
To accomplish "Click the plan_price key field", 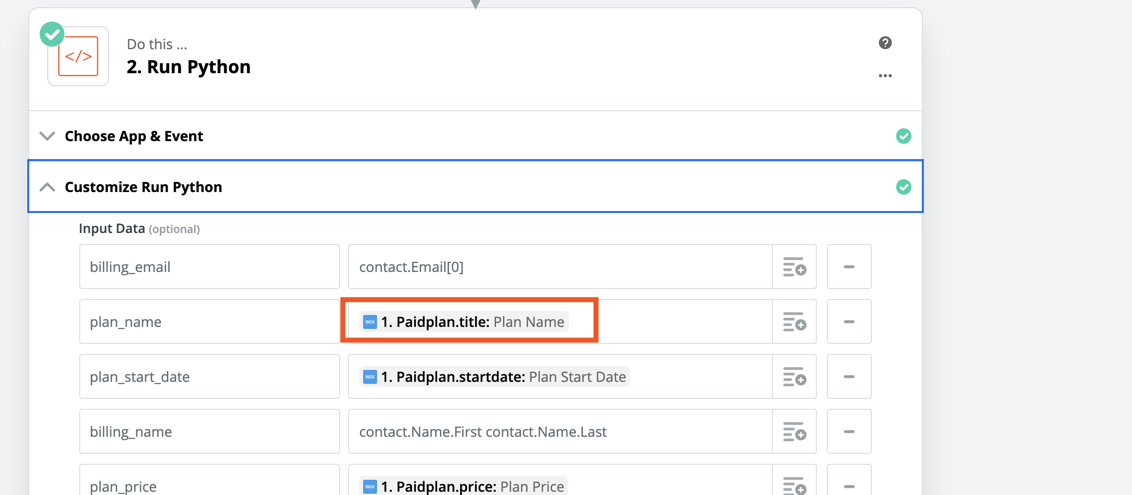I will coord(209,485).
